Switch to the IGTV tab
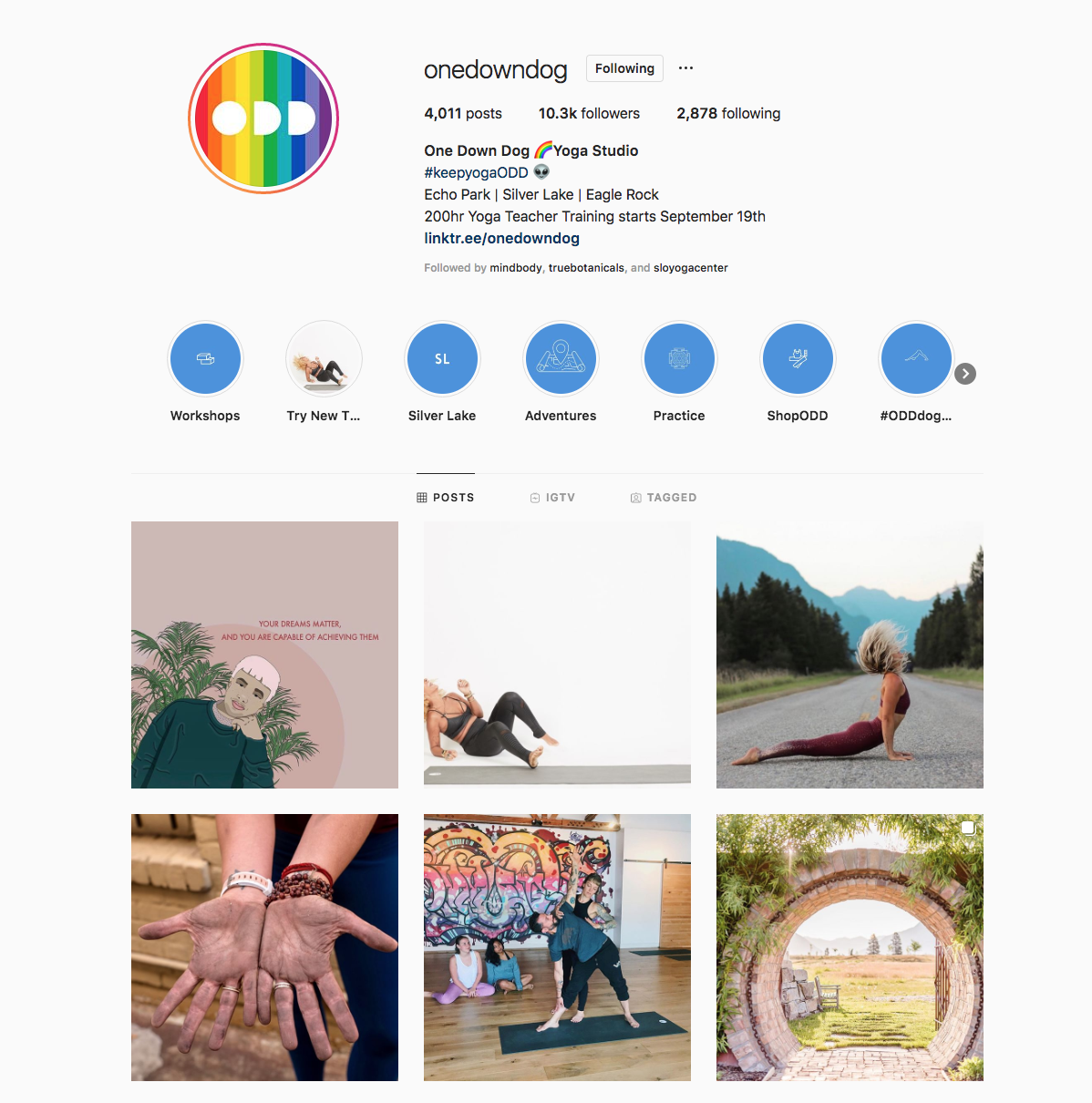 552,498
